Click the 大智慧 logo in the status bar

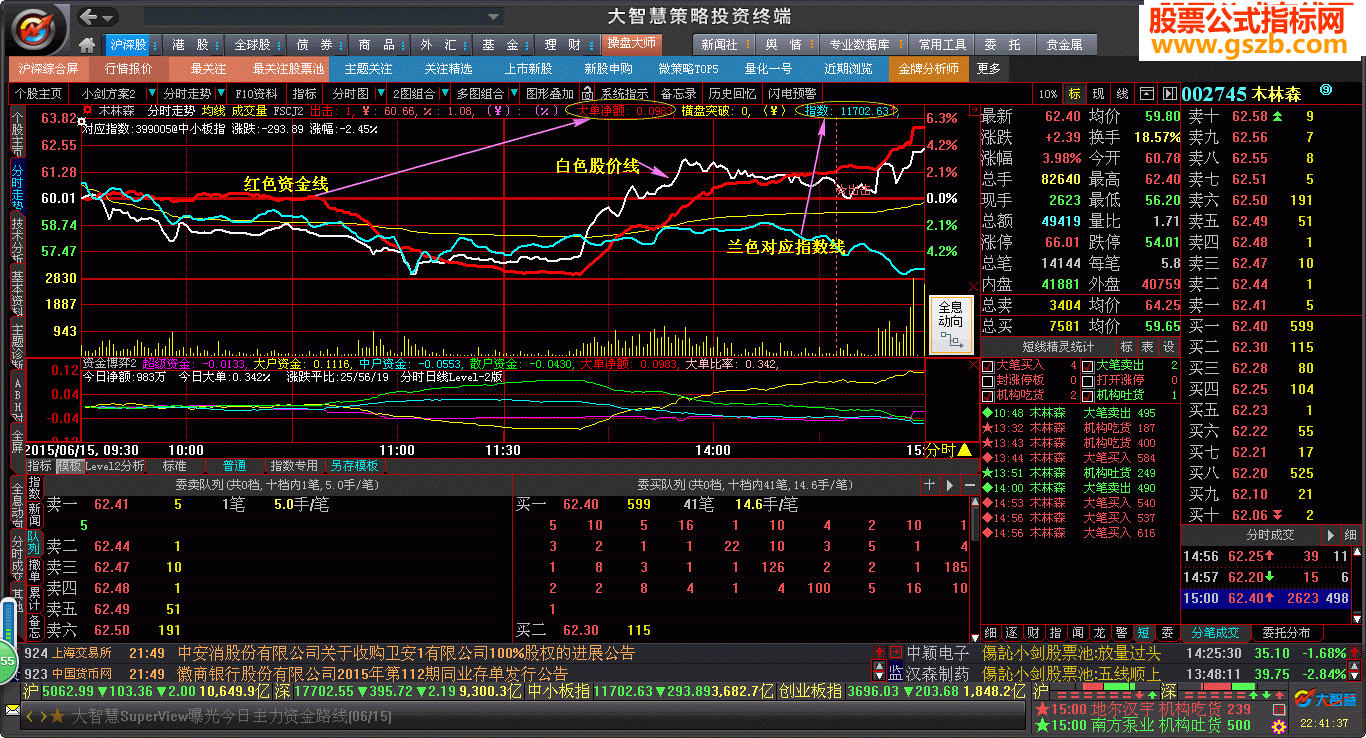point(1323,699)
